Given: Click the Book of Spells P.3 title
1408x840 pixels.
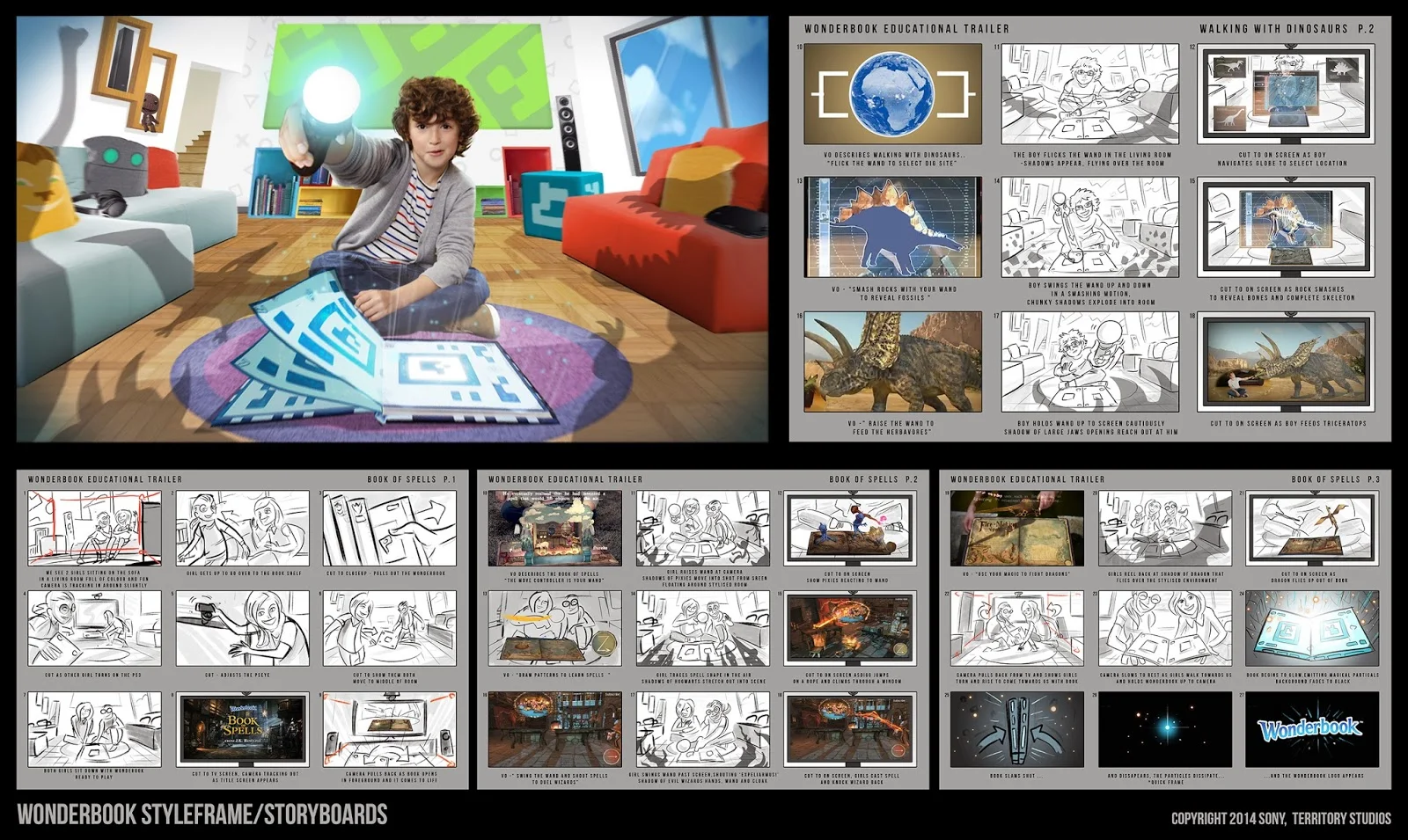Looking at the screenshot, I should [1335, 479].
